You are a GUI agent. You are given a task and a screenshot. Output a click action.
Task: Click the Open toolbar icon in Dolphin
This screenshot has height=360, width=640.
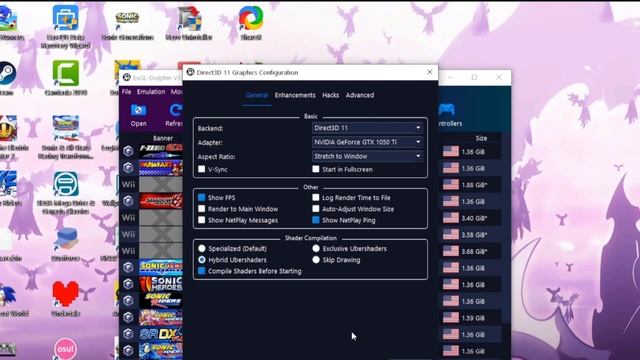138,115
